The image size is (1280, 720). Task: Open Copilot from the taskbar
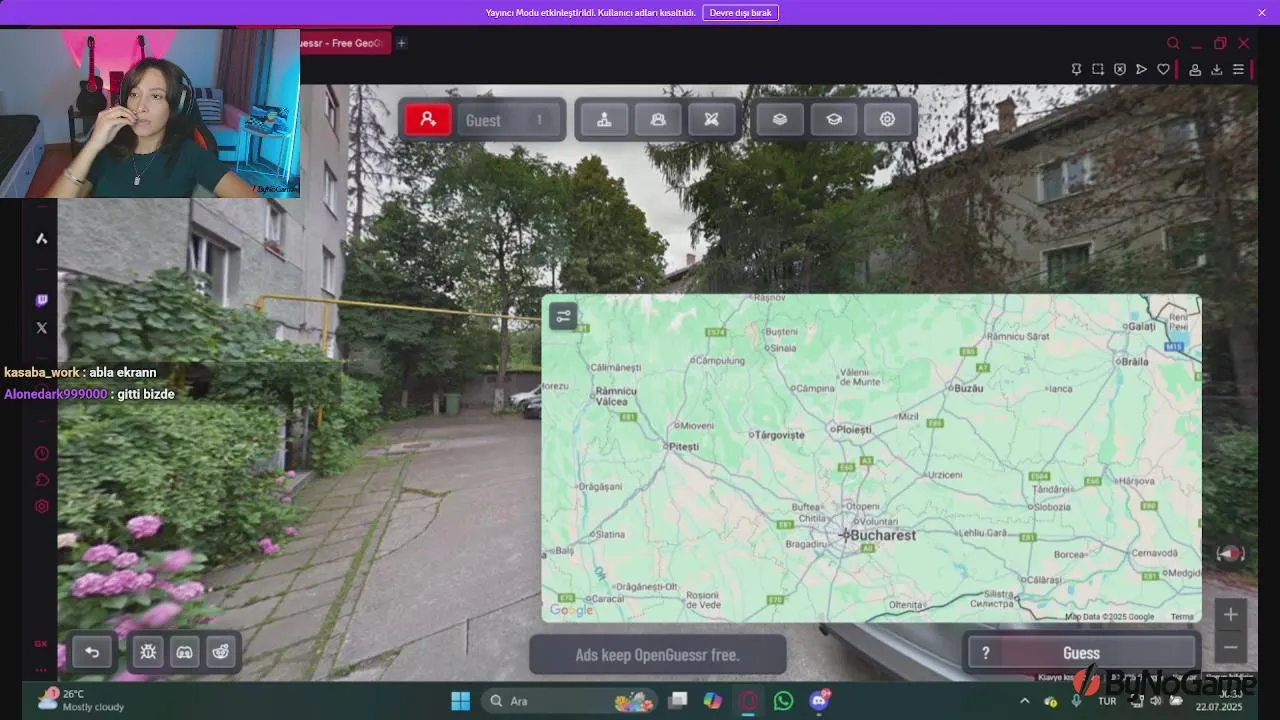(x=713, y=701)
